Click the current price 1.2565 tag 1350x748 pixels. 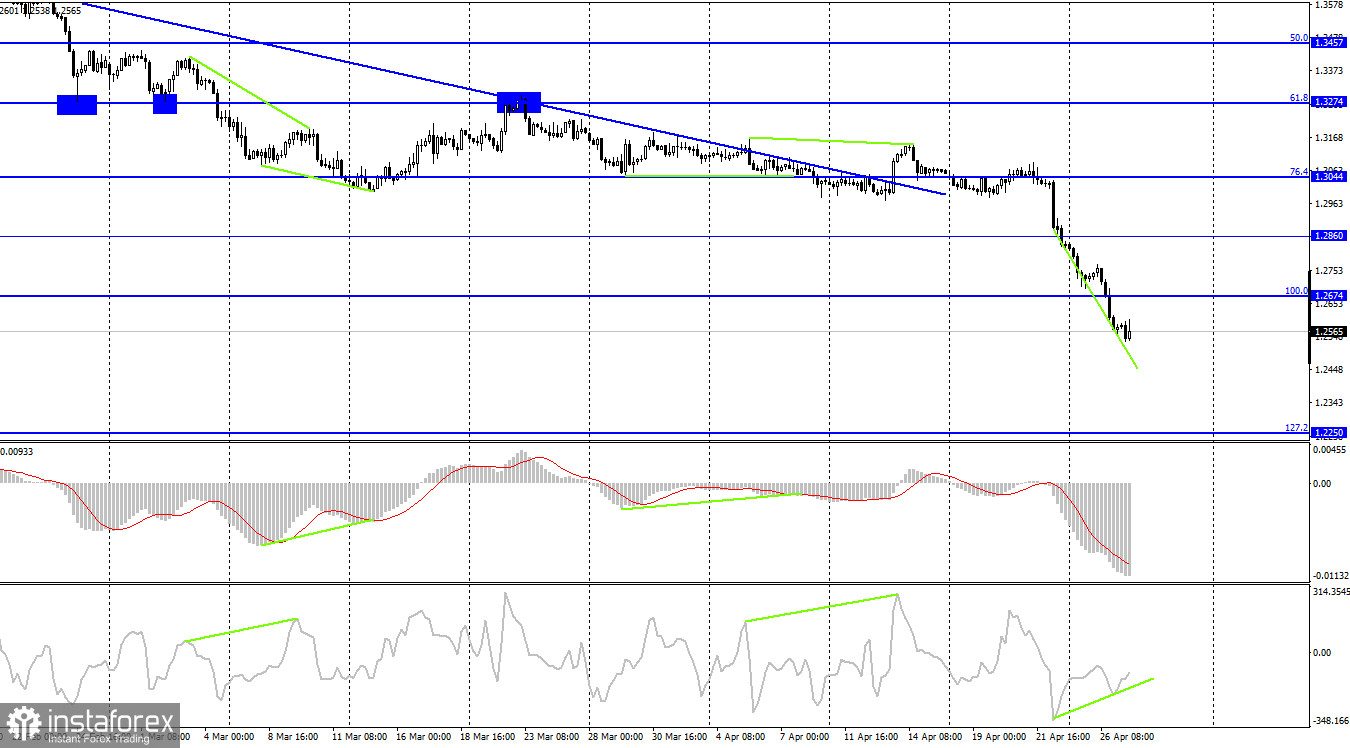coord(1329,331)
